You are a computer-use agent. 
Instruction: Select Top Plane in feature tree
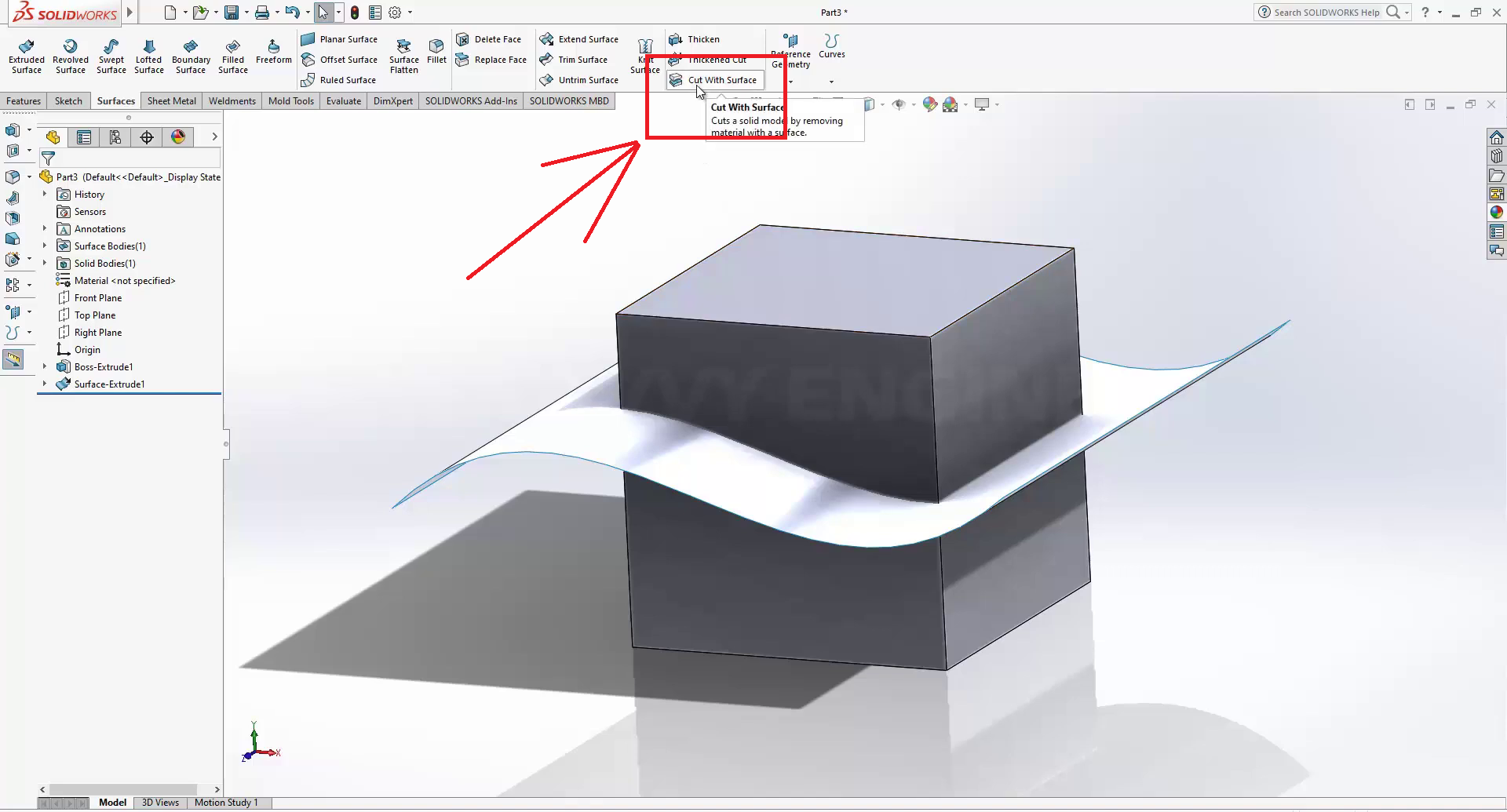95,315
